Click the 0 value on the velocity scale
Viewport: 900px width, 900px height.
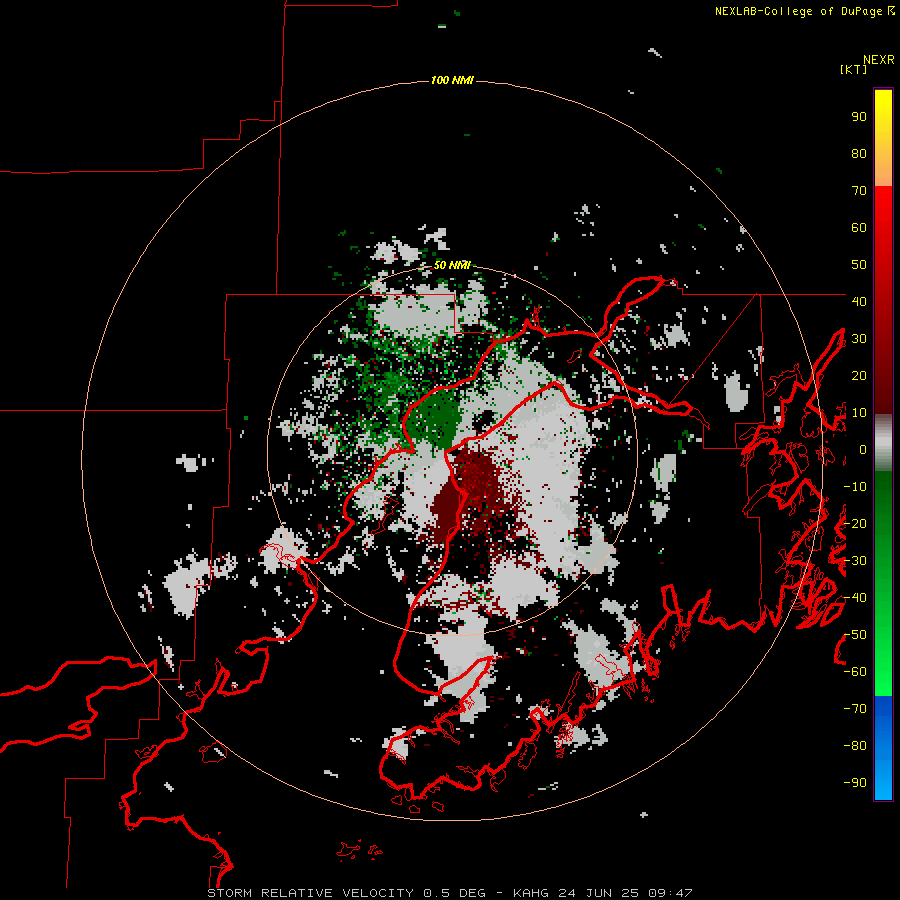[863, 450]
